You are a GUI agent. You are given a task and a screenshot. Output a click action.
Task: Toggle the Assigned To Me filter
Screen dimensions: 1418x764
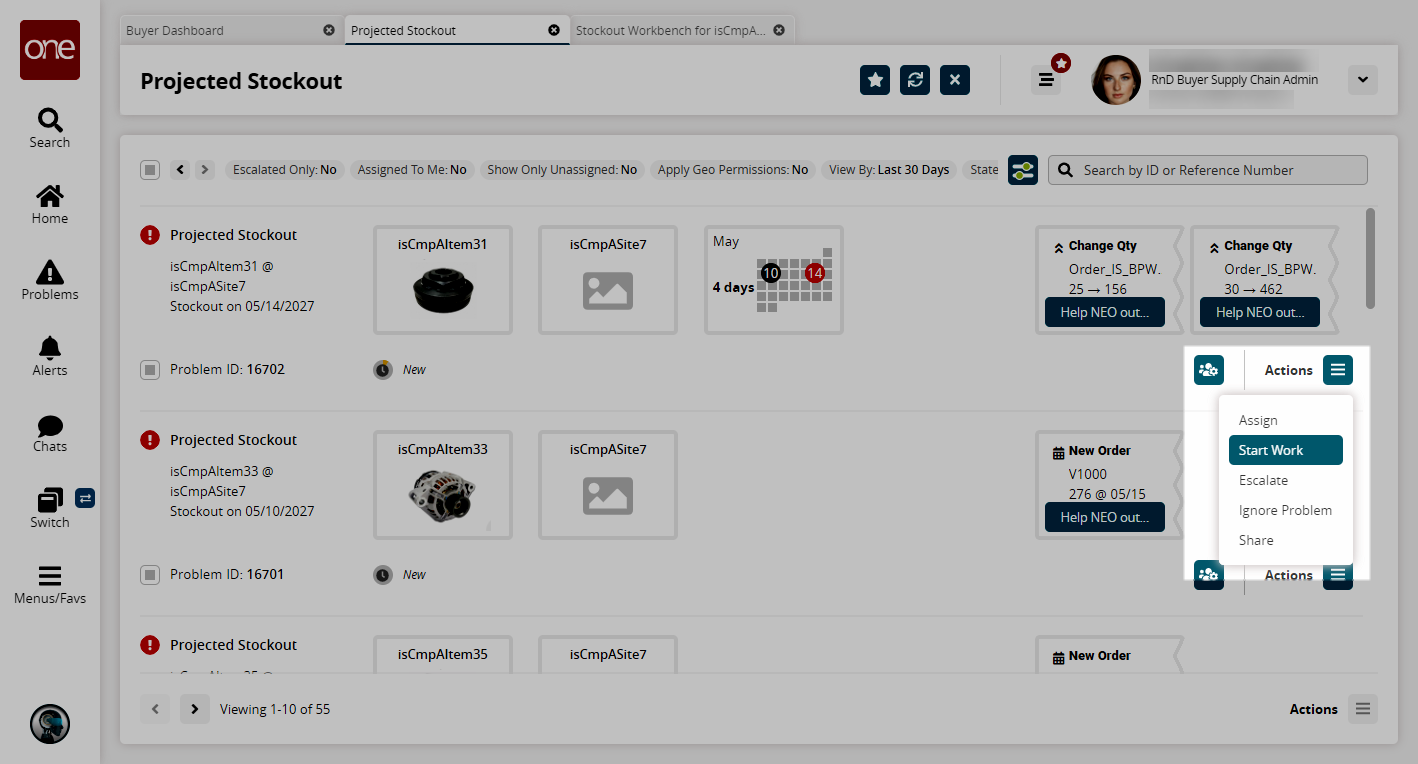[x=412, y=170]
